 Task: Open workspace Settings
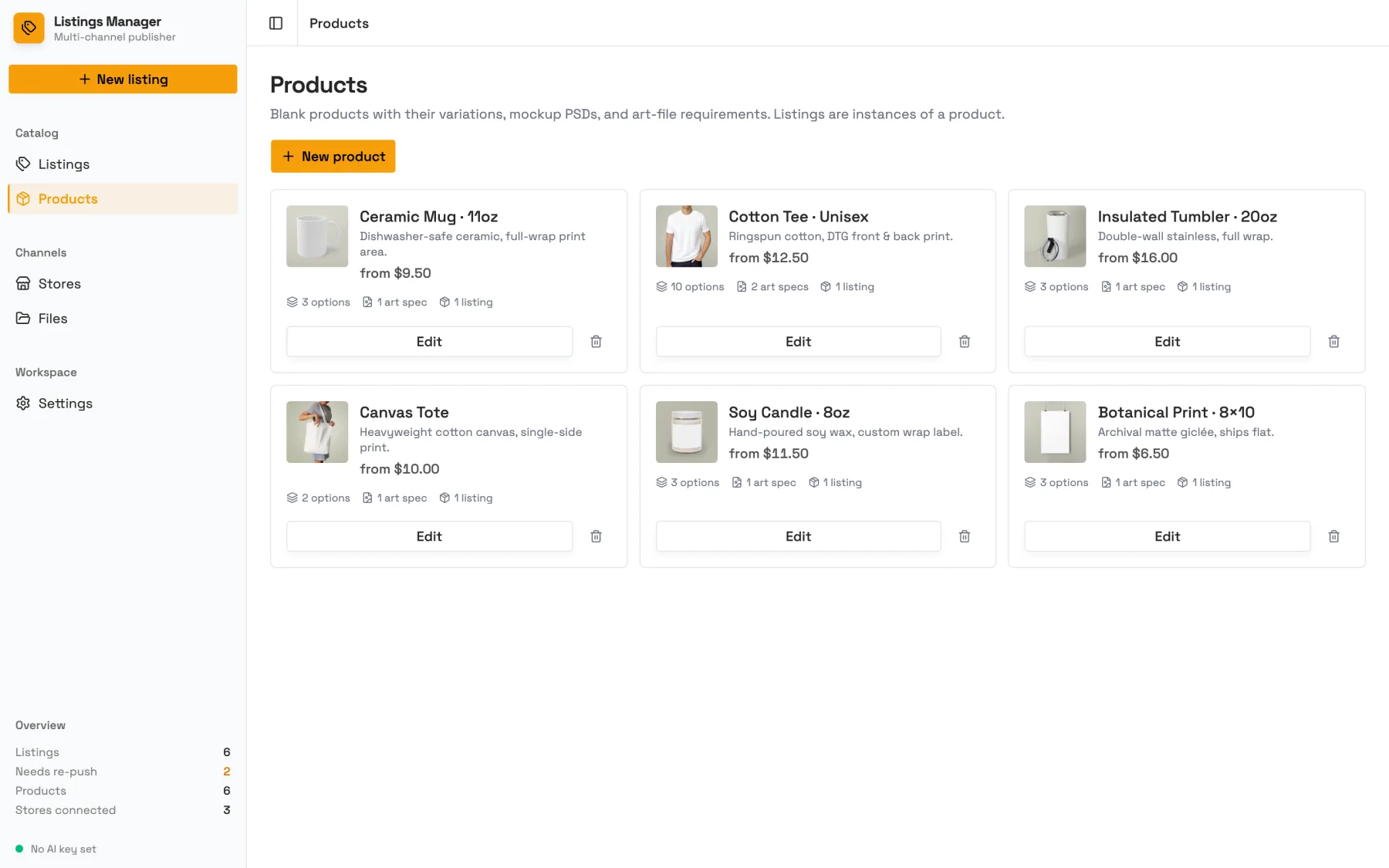123,403
